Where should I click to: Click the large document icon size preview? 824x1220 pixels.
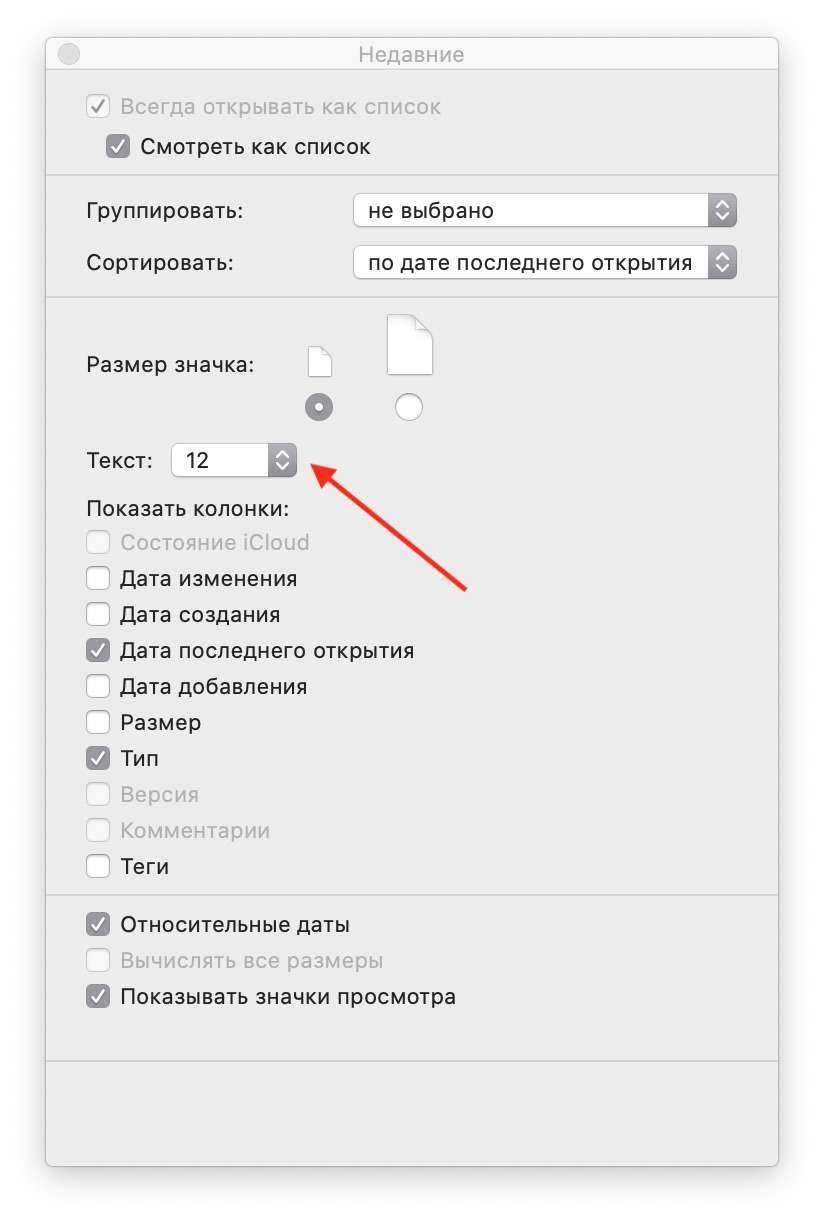[x=409, y=345]
